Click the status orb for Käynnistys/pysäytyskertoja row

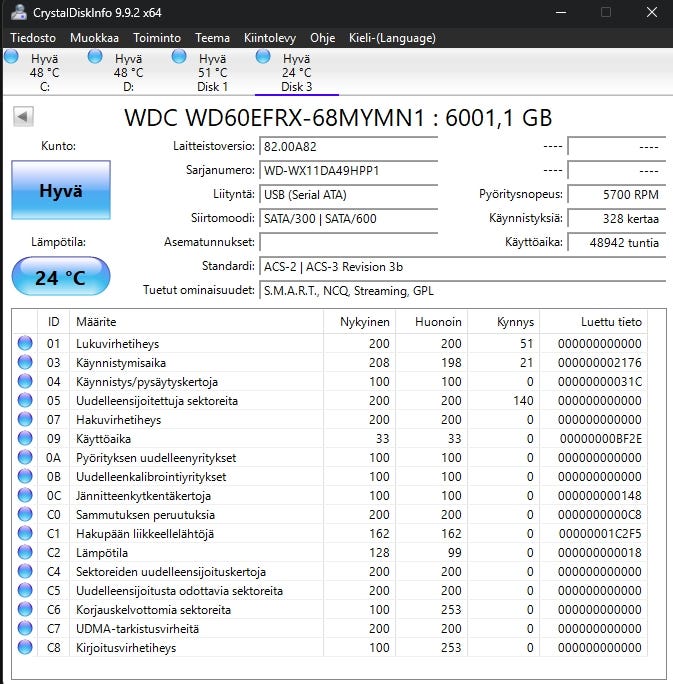[x=25, y=381]
